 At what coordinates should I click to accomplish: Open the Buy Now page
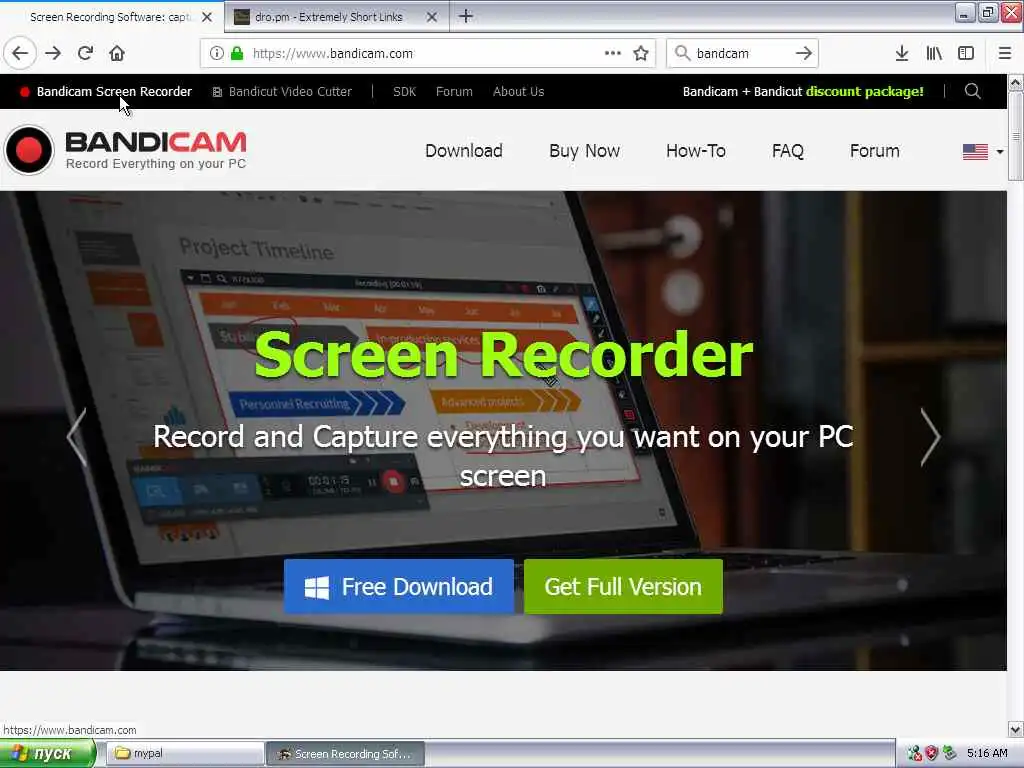click(x=584, y=151)
